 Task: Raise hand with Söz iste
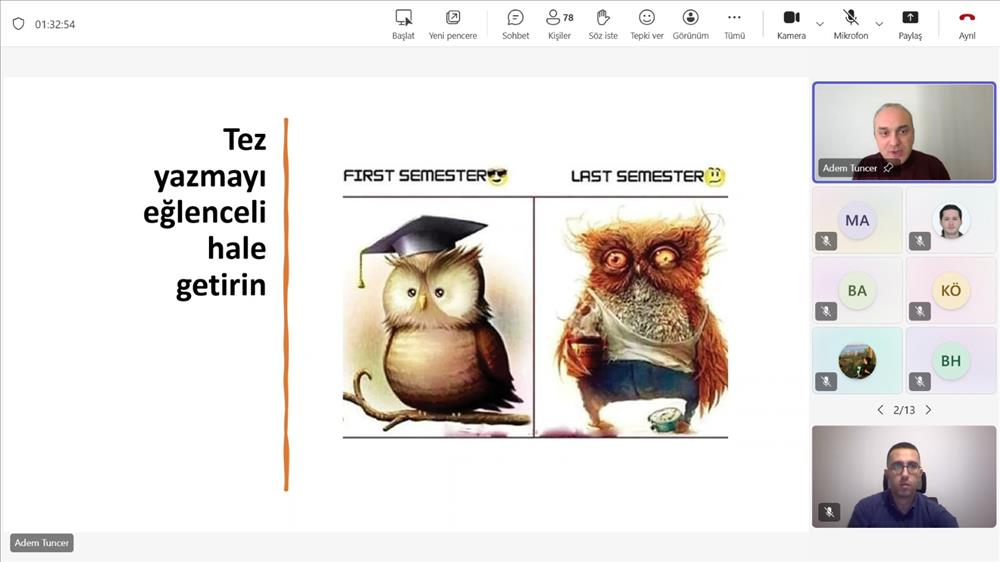603,24
